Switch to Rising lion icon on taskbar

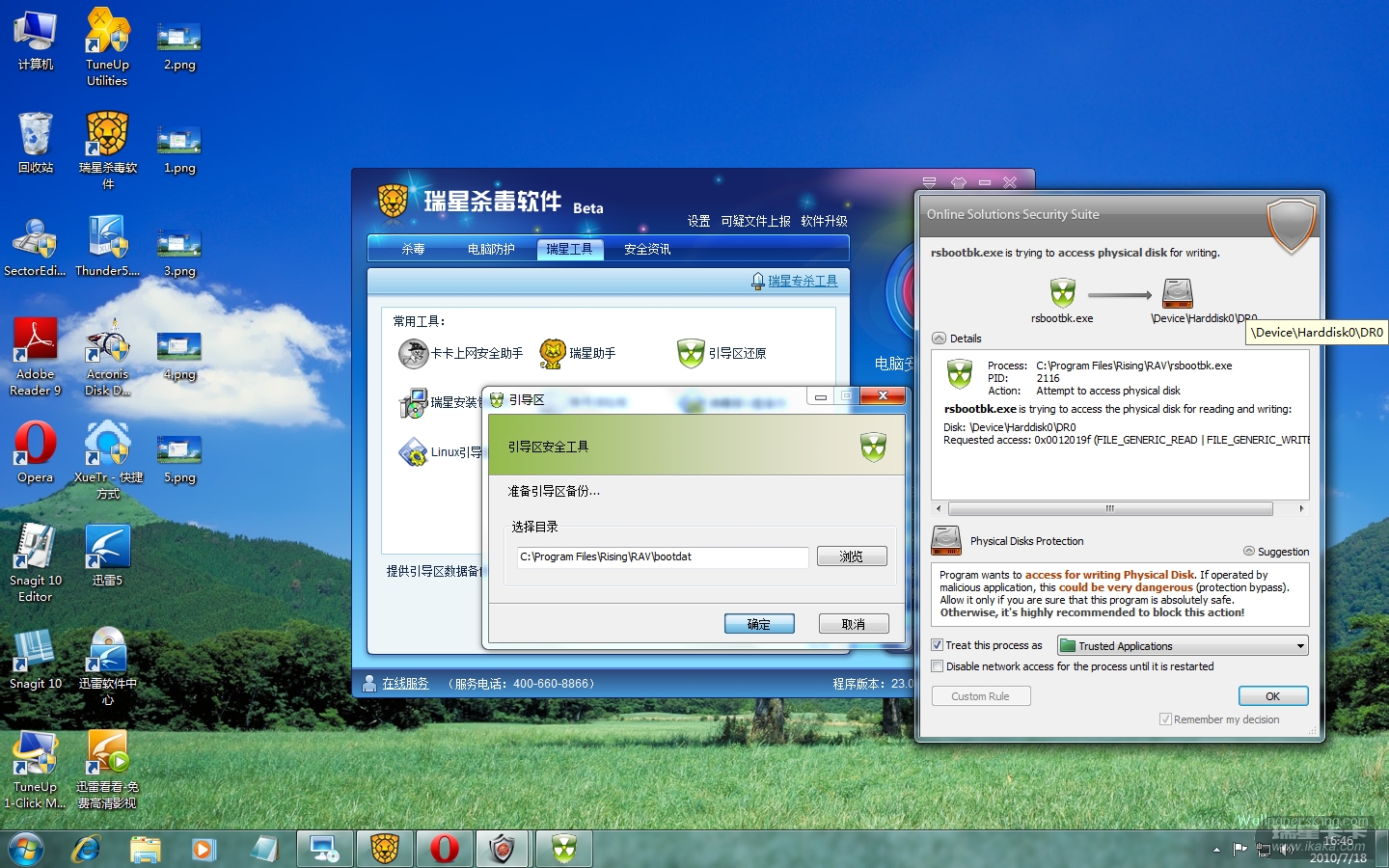(385, 849)
